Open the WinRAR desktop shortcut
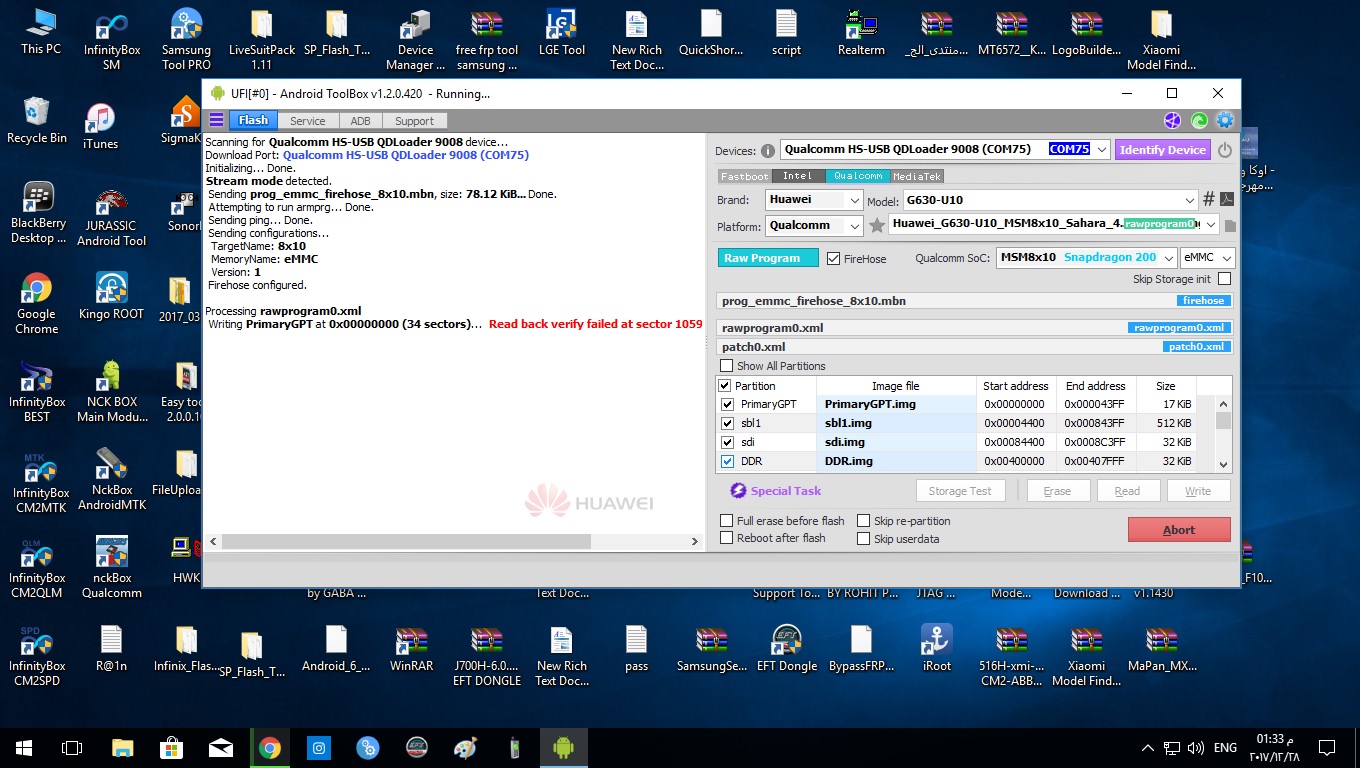The width and height of the screenshot is (1360, 768). [x=411, y=649]
